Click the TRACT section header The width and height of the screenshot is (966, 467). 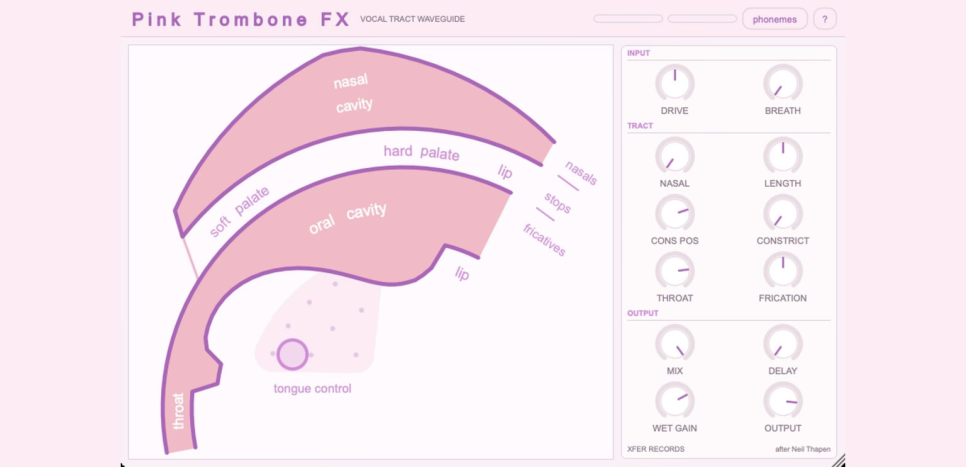tap(640, 126)
